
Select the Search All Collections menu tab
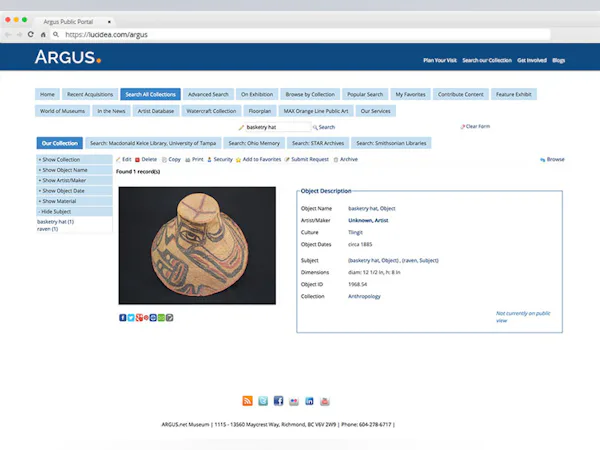point(150,94)
